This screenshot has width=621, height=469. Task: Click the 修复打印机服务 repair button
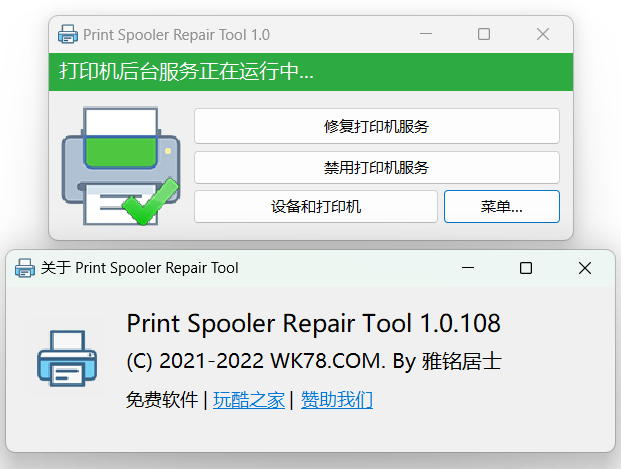377,126
